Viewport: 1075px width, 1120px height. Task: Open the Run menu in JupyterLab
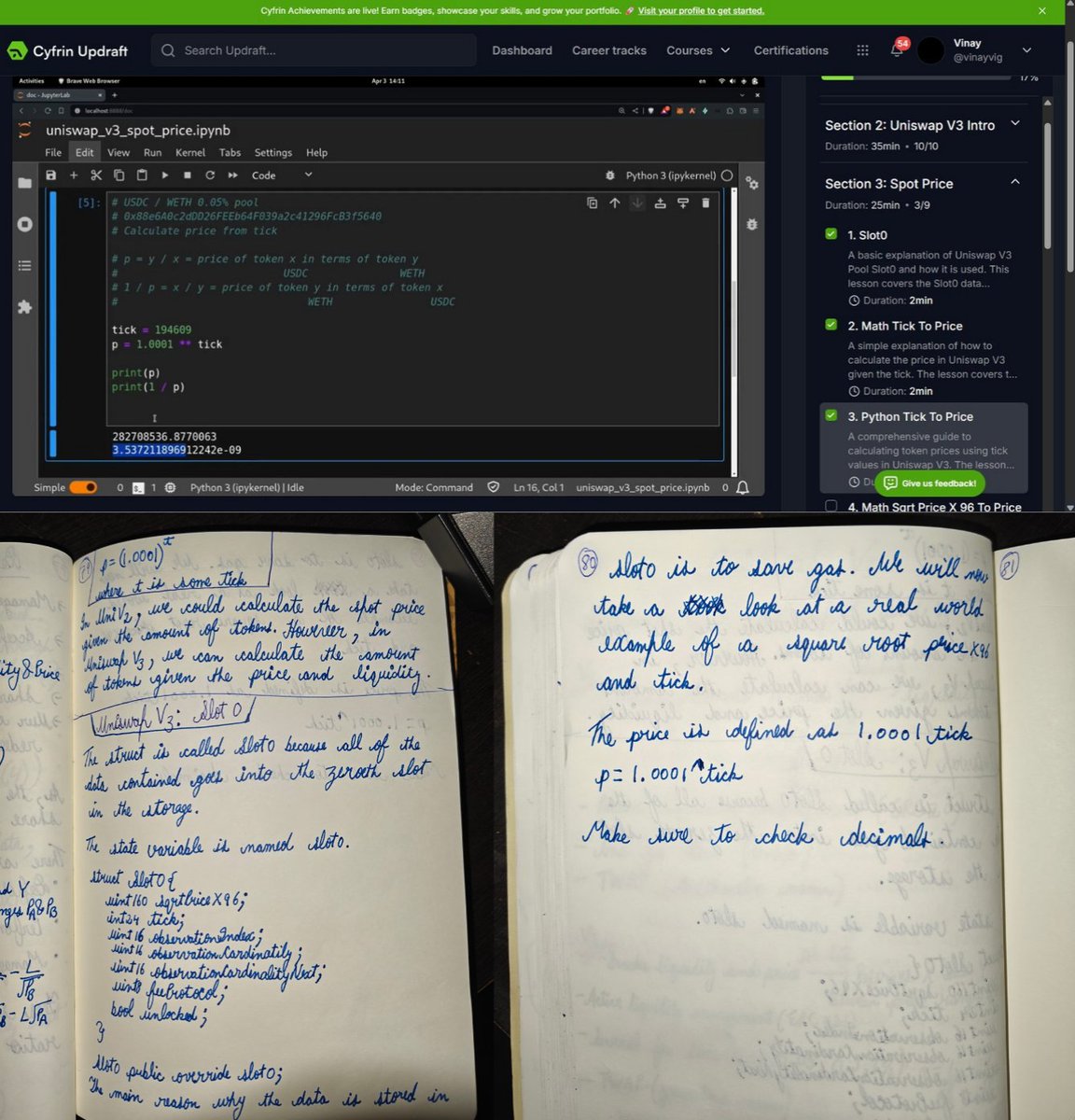pos(152,152)
